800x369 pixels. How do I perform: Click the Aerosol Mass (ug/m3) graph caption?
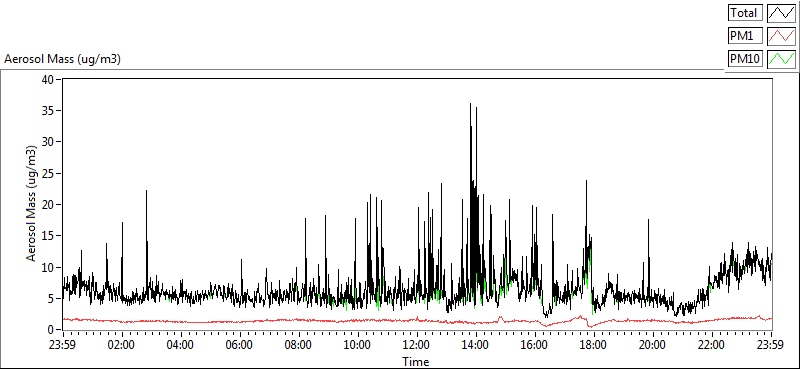click(62, 59)
